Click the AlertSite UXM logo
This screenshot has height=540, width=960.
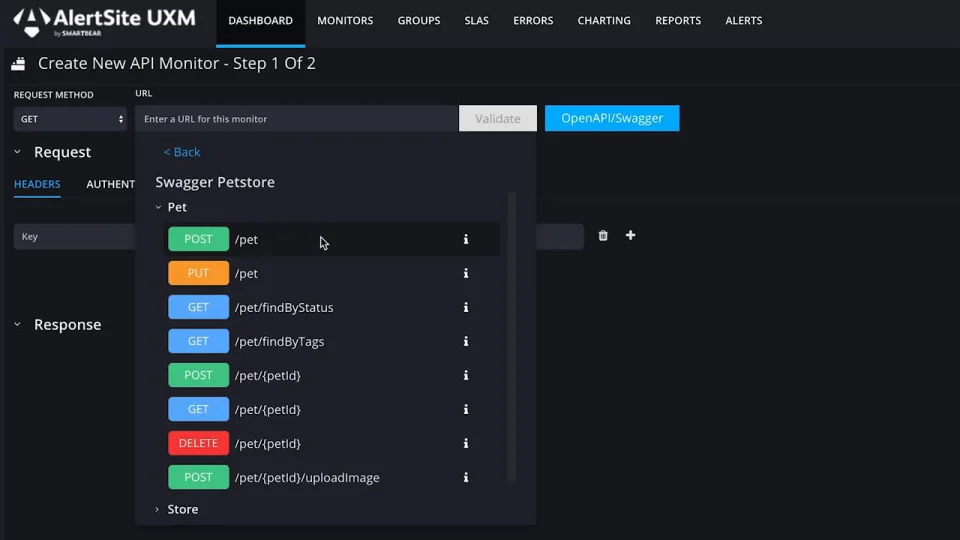[104, 22]
